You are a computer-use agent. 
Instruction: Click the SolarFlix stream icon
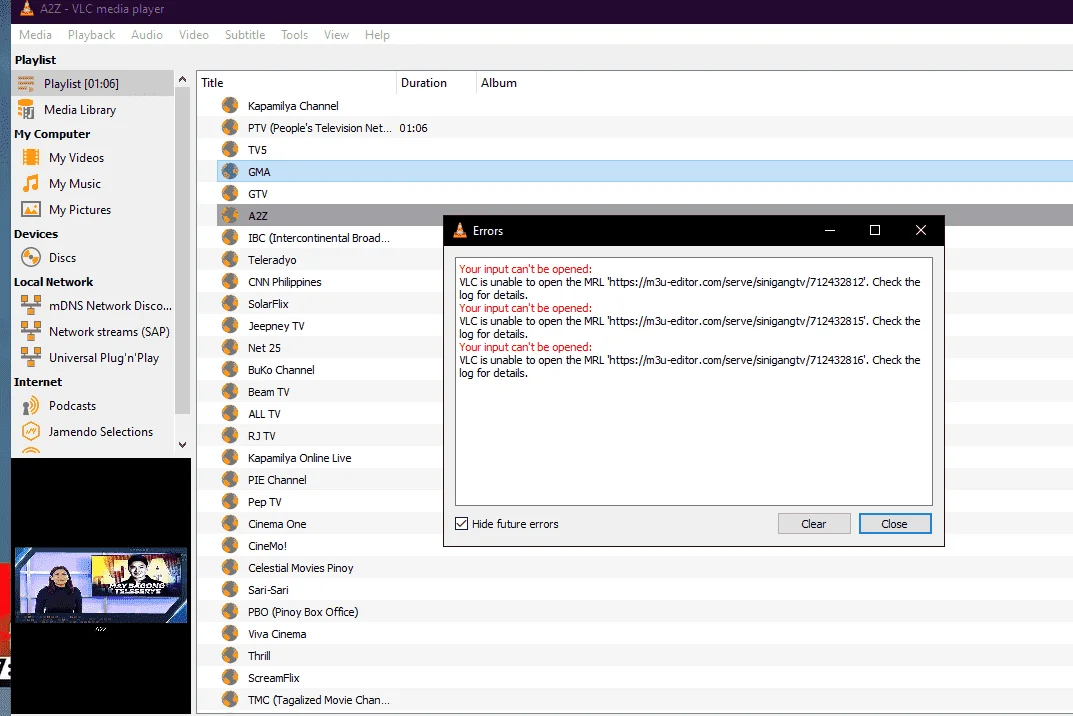click(x=230, y=303)
